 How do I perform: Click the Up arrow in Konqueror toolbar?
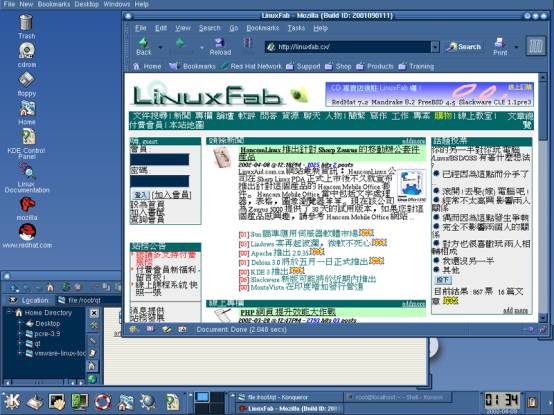pos(14,287)
